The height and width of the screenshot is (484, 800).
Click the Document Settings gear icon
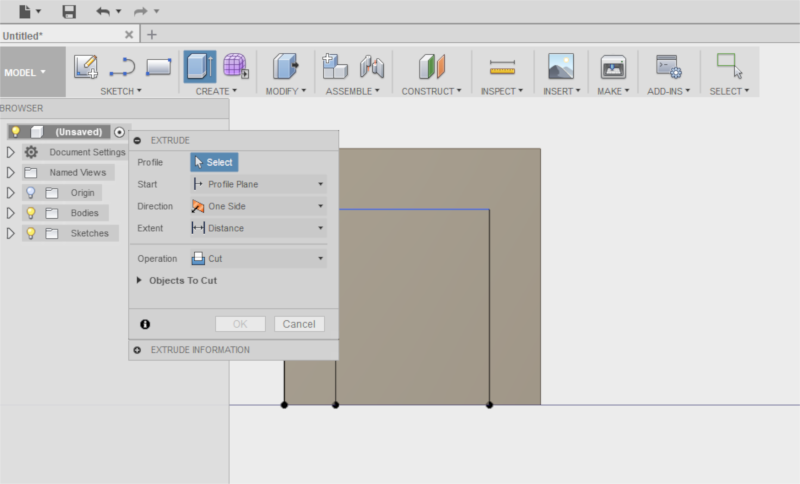tap(31, 152)
